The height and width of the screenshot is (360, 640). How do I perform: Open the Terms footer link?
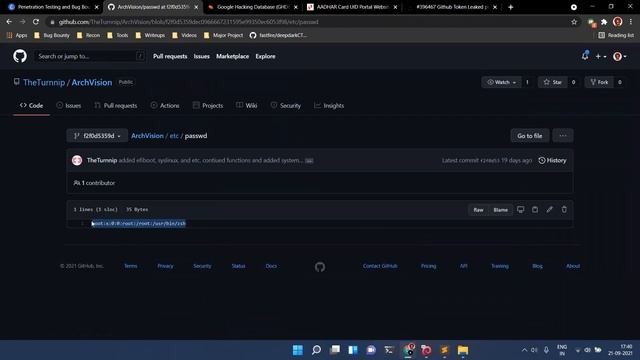(x=131, y=266)
